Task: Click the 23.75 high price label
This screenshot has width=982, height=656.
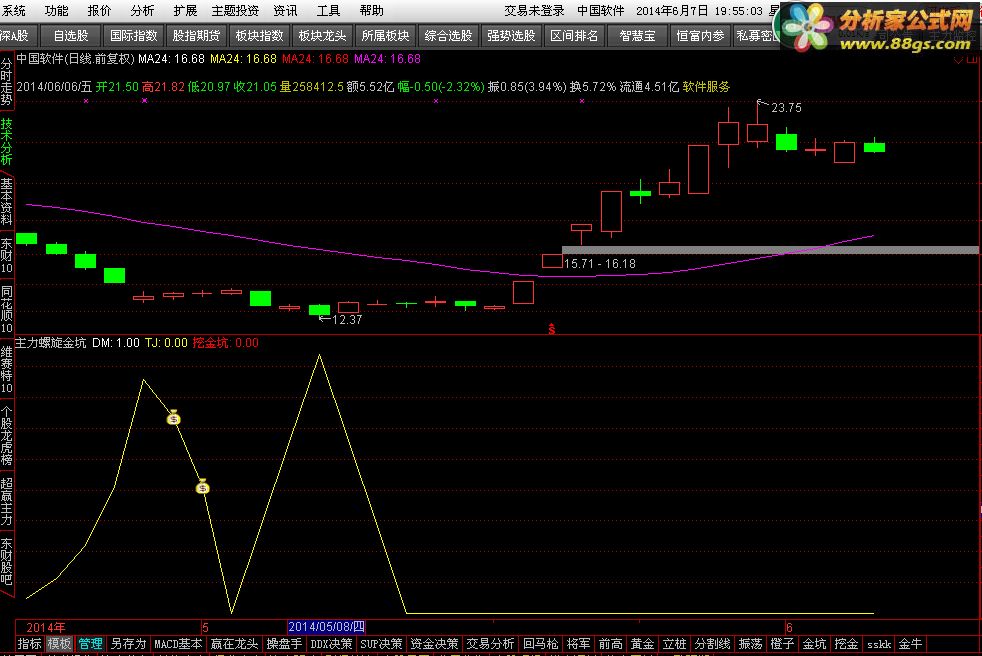Action: pyautogui.click(x=786, y=108)
